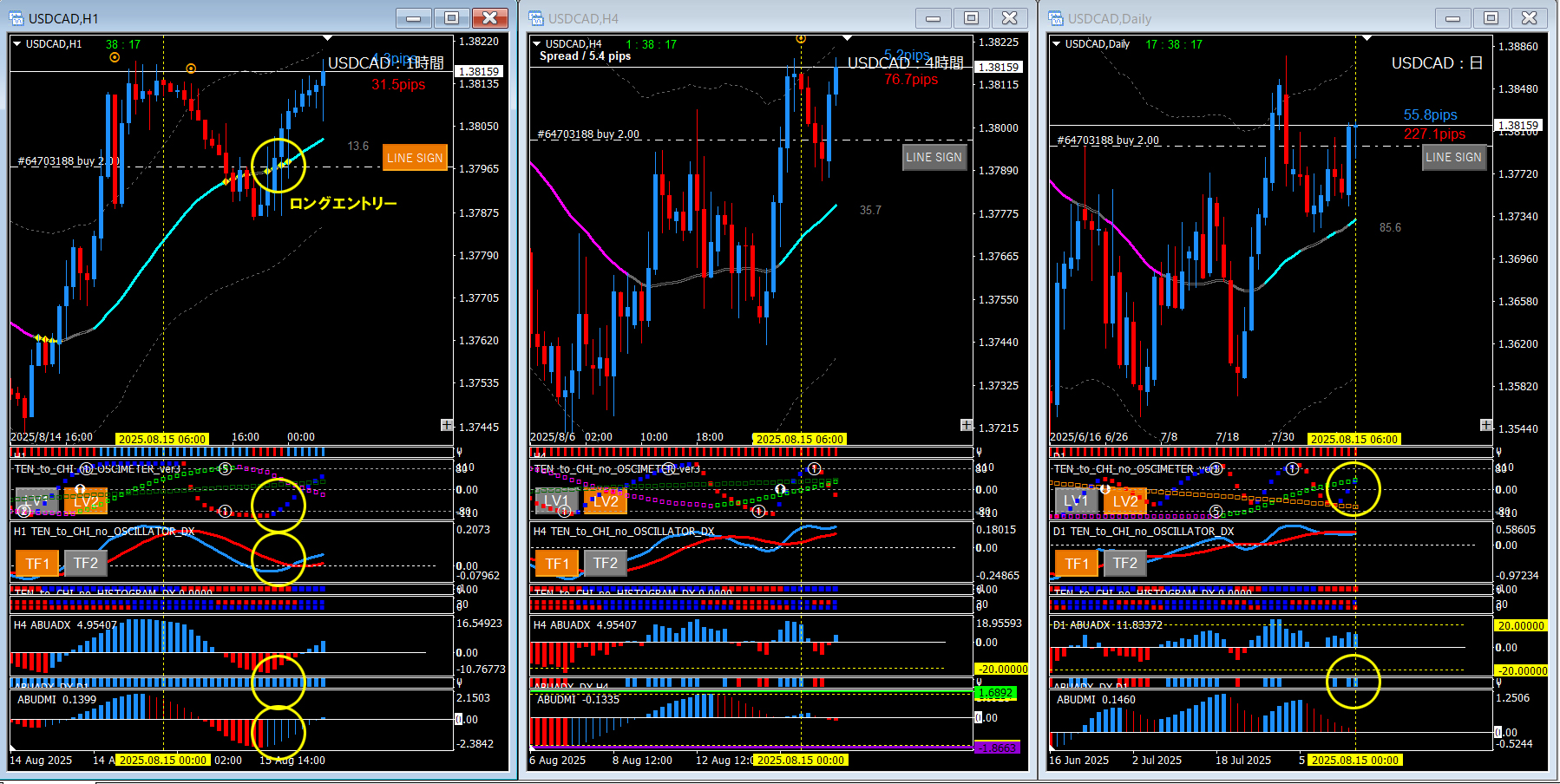Screen dimensions: 1560x784
Task: Maximize the USDCAD,H1 chart window
Action: pyautogui.click(x=452, y=18)
